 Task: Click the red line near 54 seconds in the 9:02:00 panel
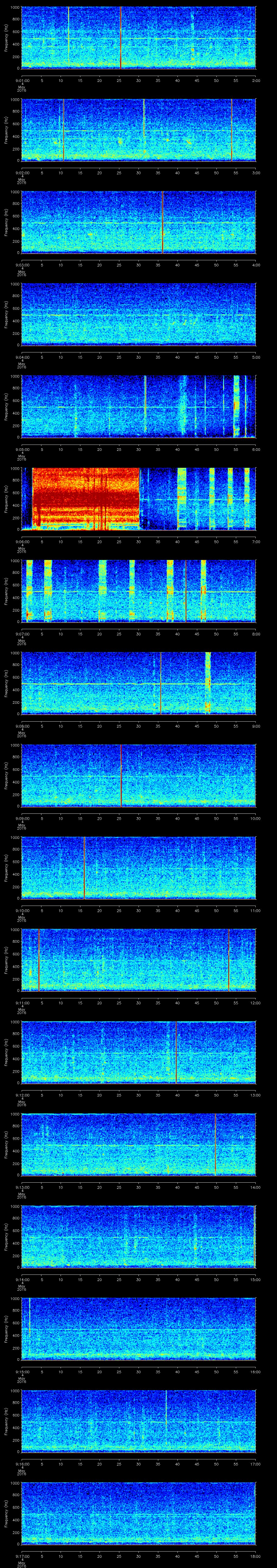231,130
